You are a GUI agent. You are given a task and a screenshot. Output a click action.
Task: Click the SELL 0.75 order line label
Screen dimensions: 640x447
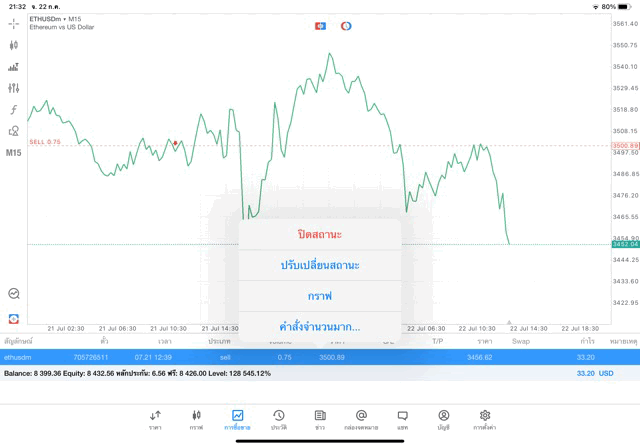(x=45, y=142)
